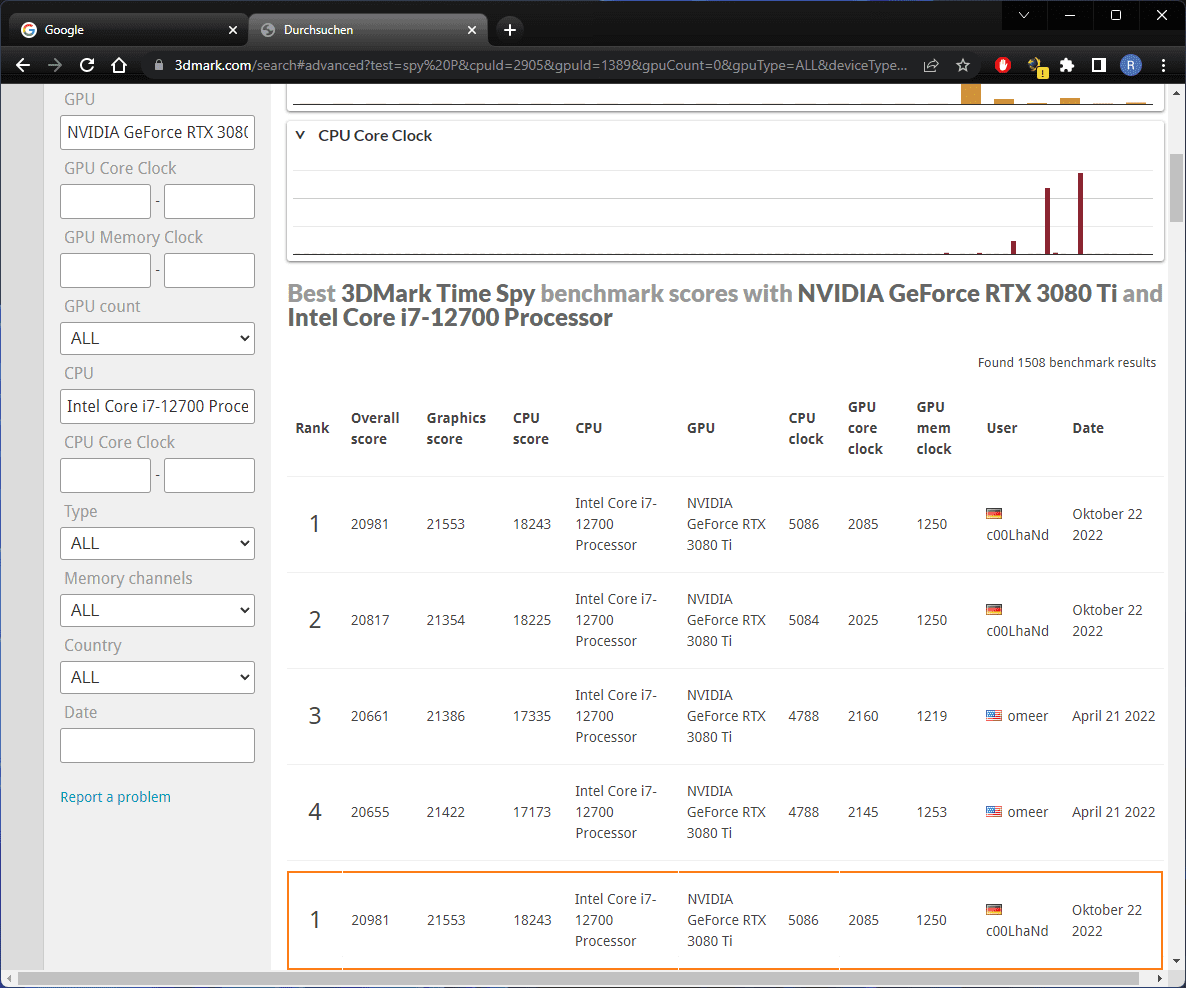The image size is (1186, 988).
Task: Click overall score 20661 in rank 3
Action: pyautogui.click(x=370, y=716)
